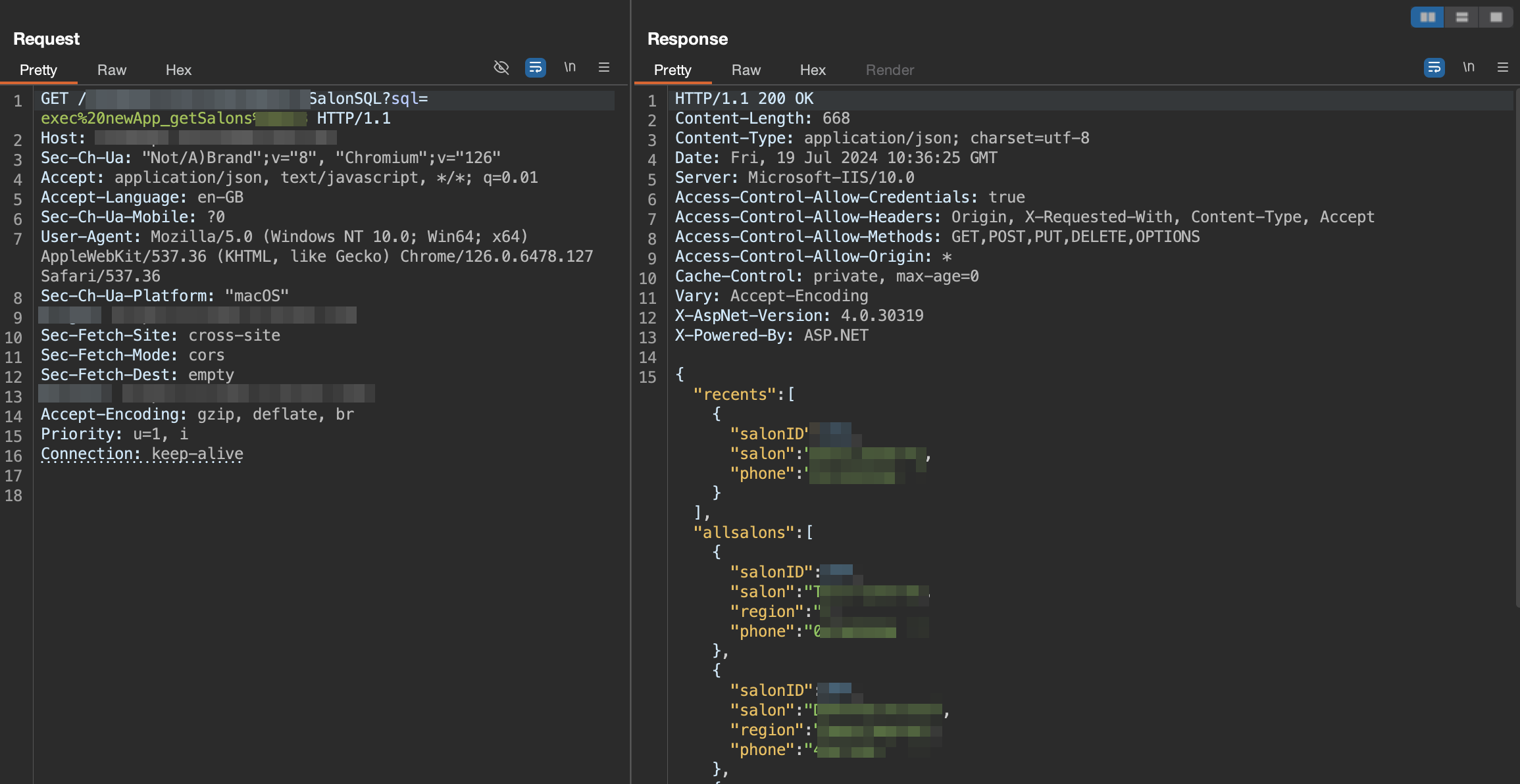The image size is (1520, 784).
Task: Open Request pane hamburger options menu
Action: [603, 67]
